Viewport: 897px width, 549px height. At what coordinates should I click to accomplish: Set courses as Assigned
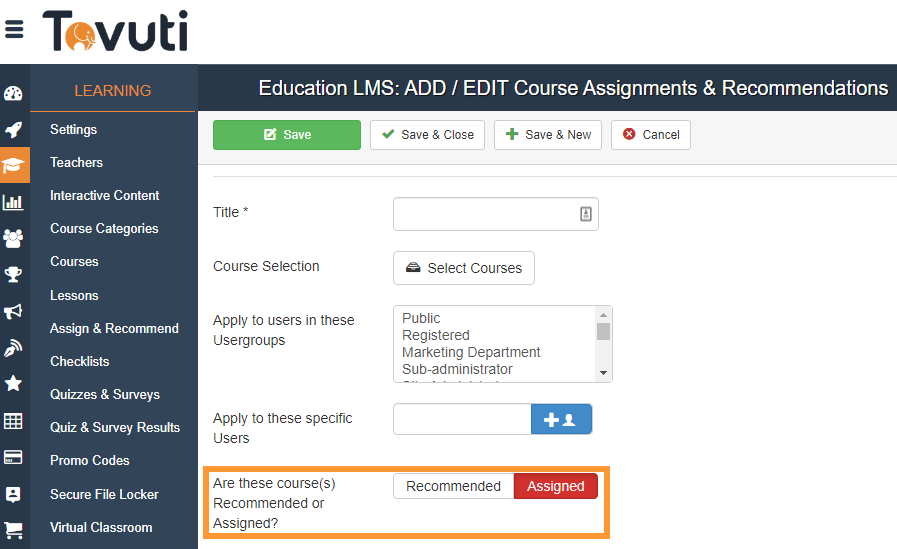coord(555,486)
